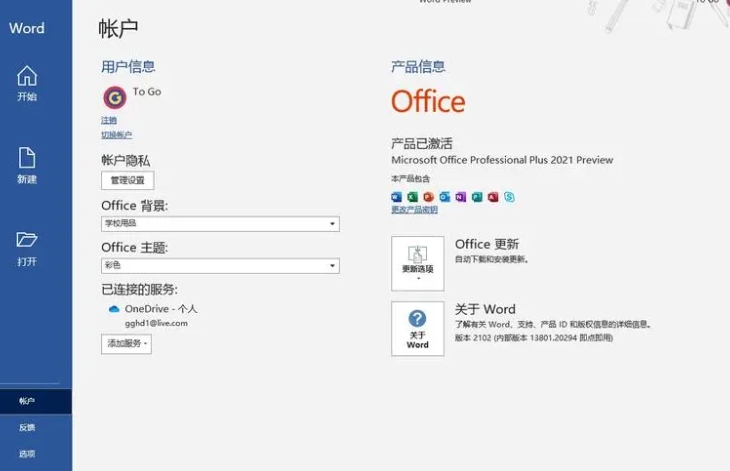Image resolution: width=730 pixels, height=471 pixels.
Task: Click the 新建 (New) document icon
Action: coord(27,158)
